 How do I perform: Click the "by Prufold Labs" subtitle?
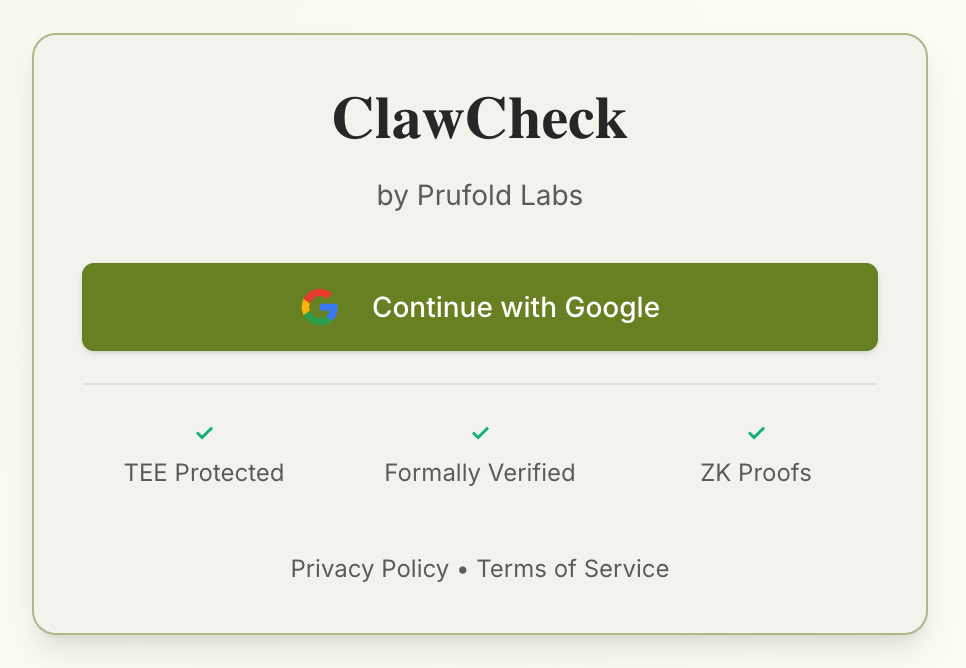[x=480, y=195]
